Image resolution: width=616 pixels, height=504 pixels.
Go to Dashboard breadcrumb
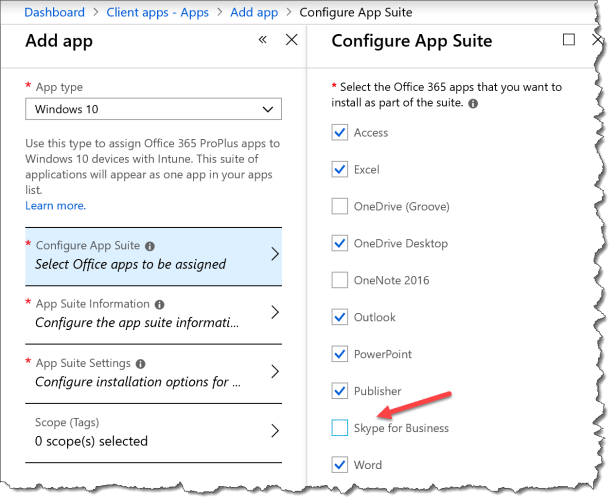(x=54, y=12)
